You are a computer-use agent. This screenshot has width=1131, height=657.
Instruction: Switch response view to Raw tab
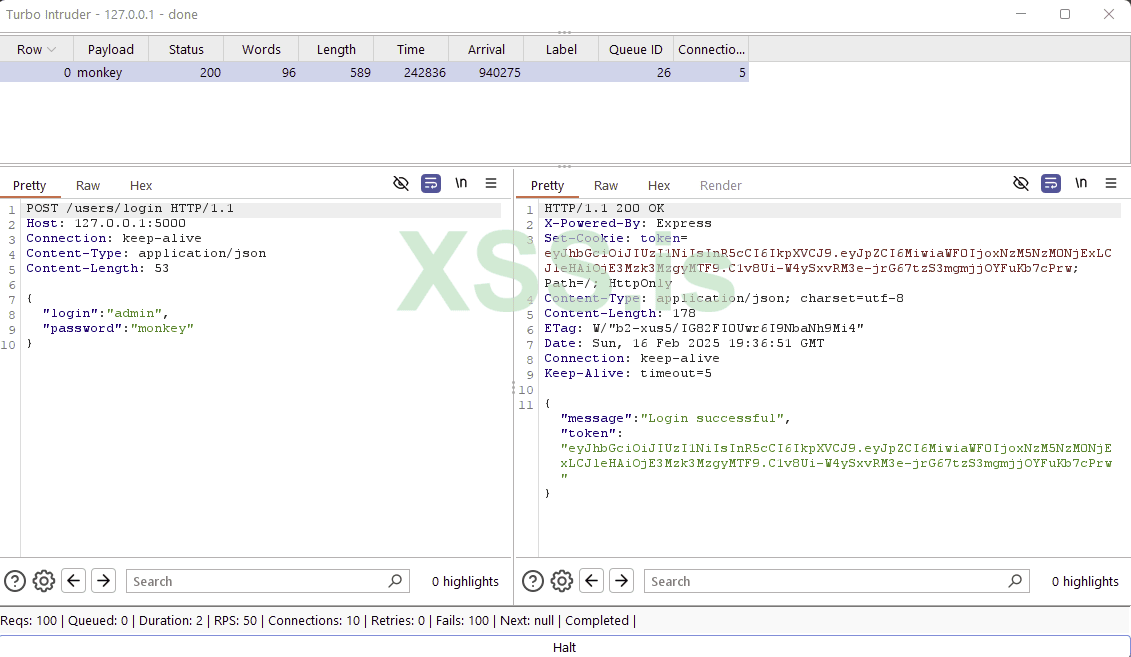coord(606,185)
